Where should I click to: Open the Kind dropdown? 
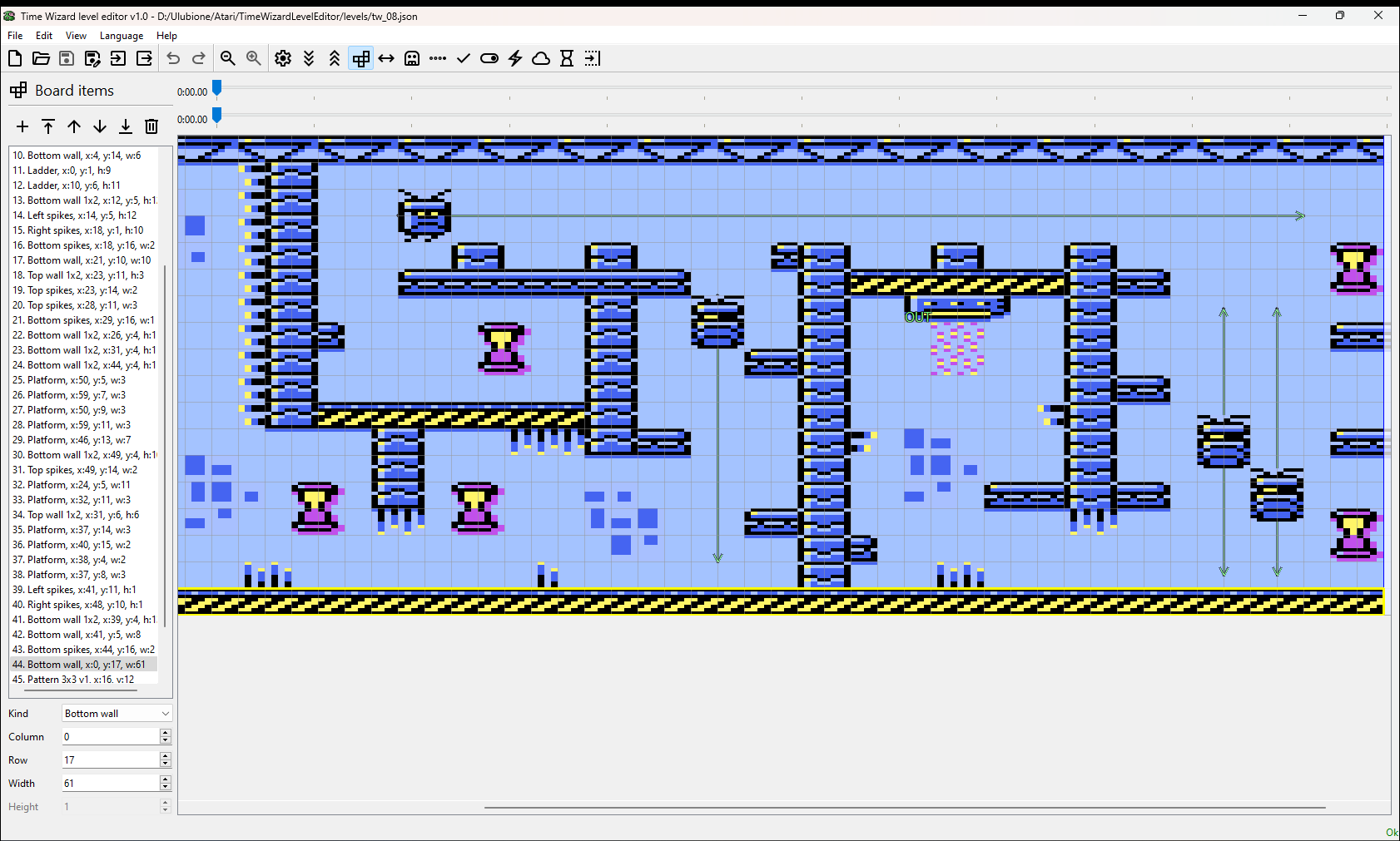tap(117, 714)
